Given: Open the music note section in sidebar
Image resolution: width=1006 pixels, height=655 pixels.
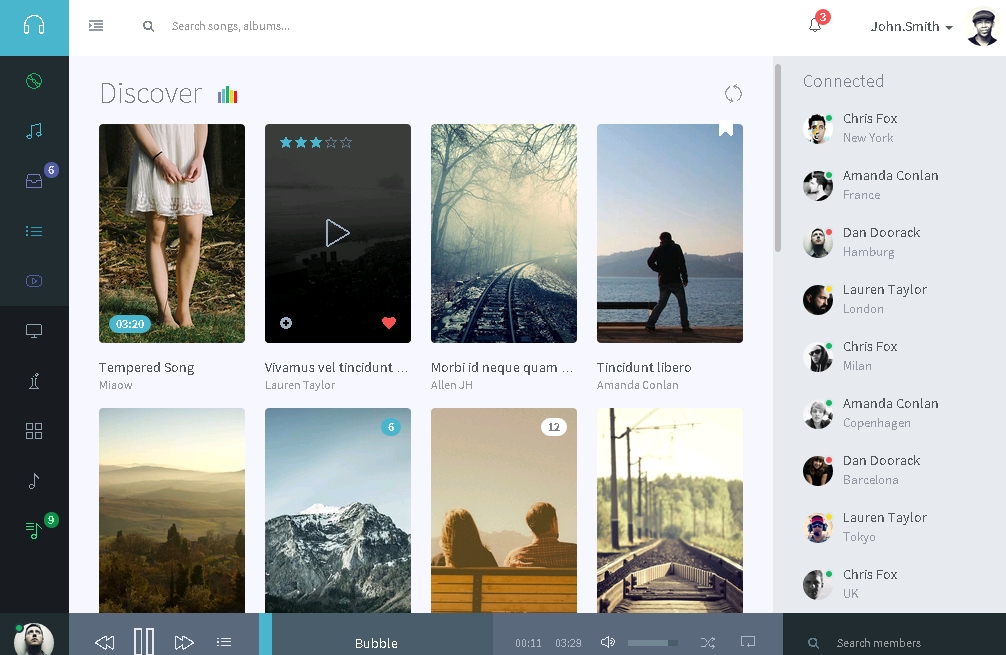Looking at the screenshot, I should pos(34,131).
